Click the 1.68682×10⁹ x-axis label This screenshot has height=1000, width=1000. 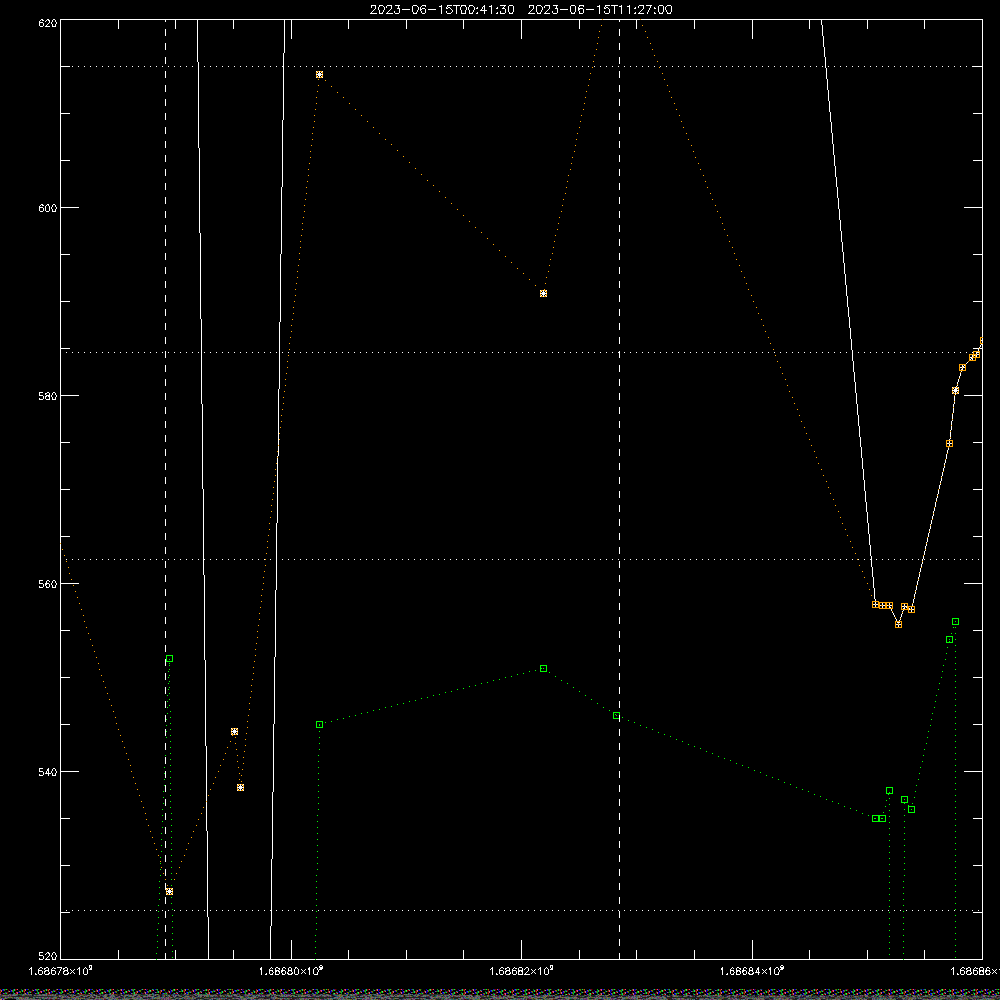(x=522, y=971)
